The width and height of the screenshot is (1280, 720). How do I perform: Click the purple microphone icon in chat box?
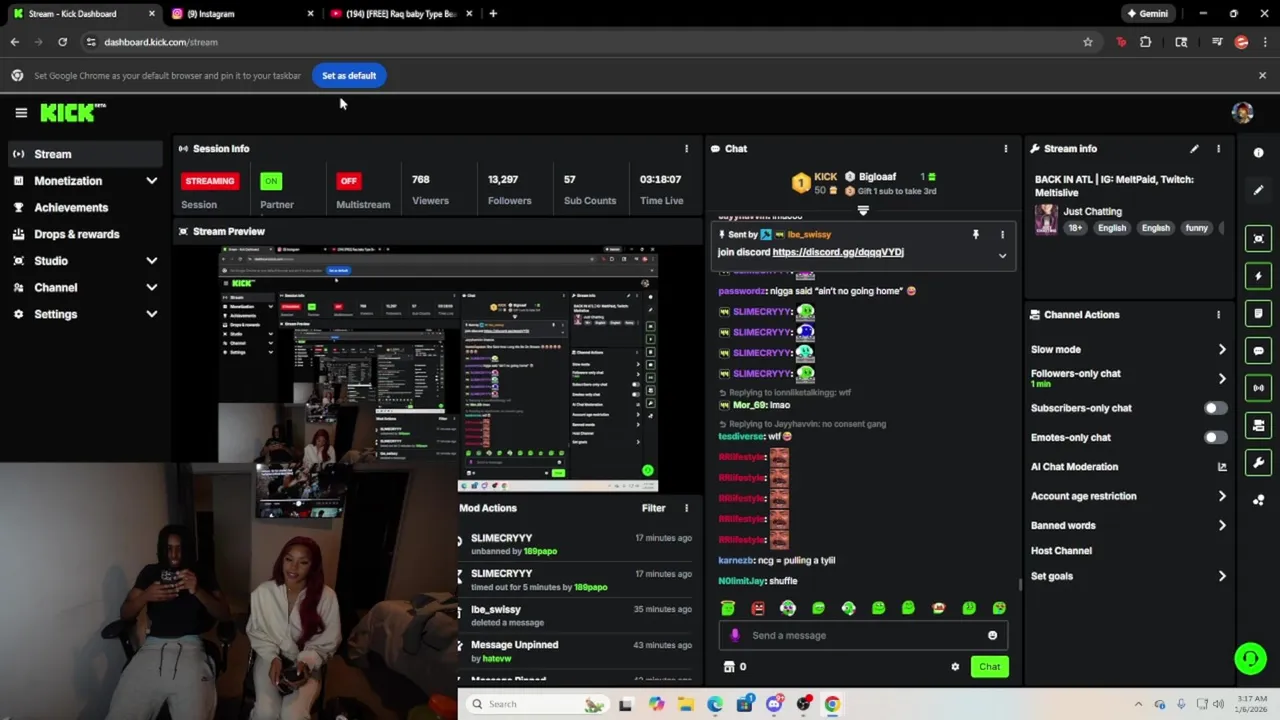click(735, 635)
